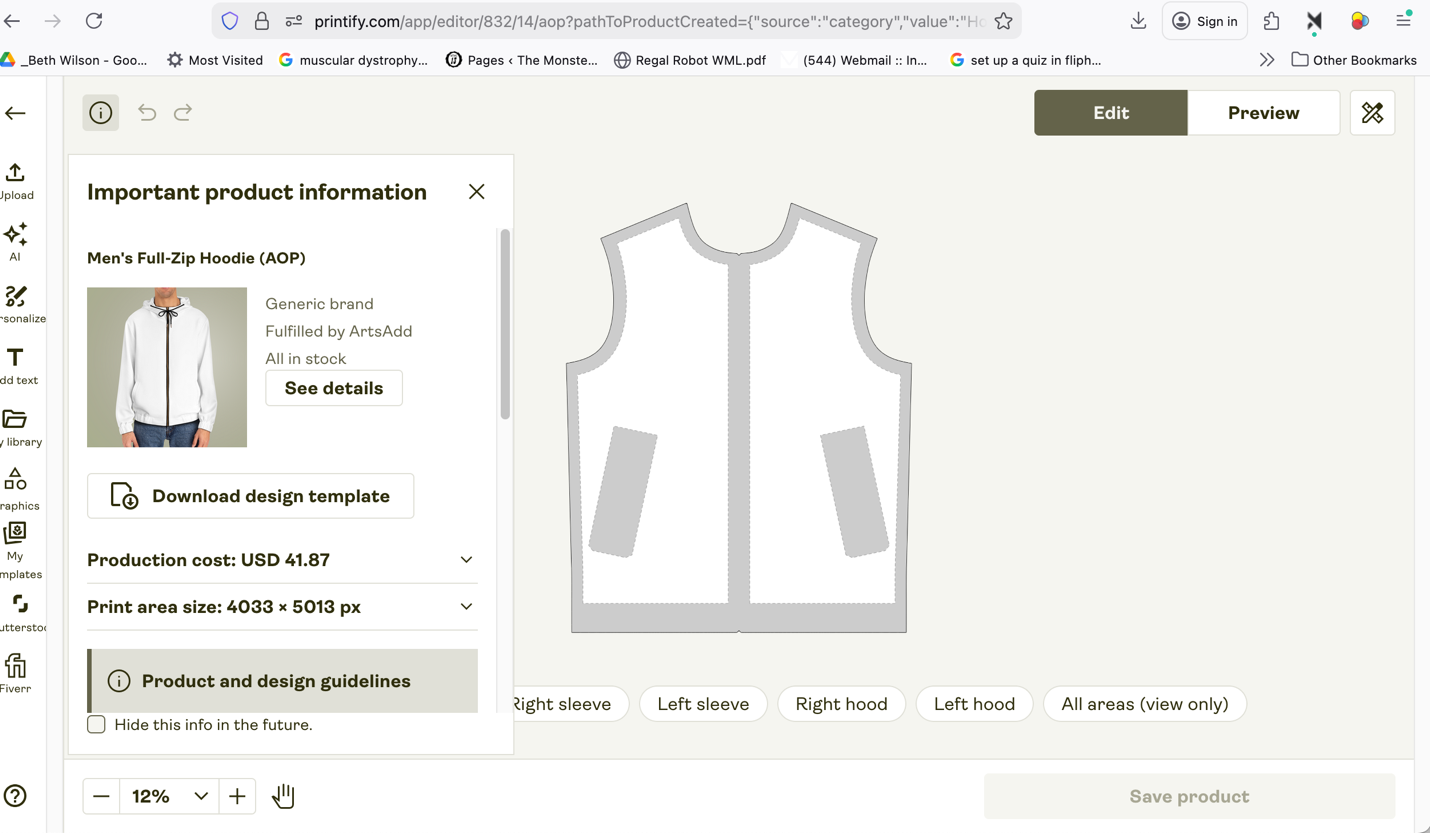This screenshot has width=1430, height=833.
Task: Click the 'Generic brand' text
Action: [x=319, y=304]
